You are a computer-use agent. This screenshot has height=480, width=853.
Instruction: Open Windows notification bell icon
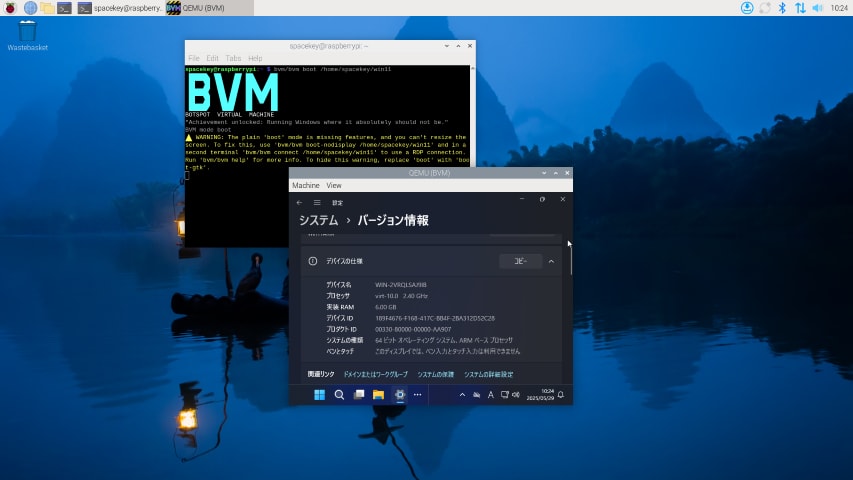coord(561,395)
